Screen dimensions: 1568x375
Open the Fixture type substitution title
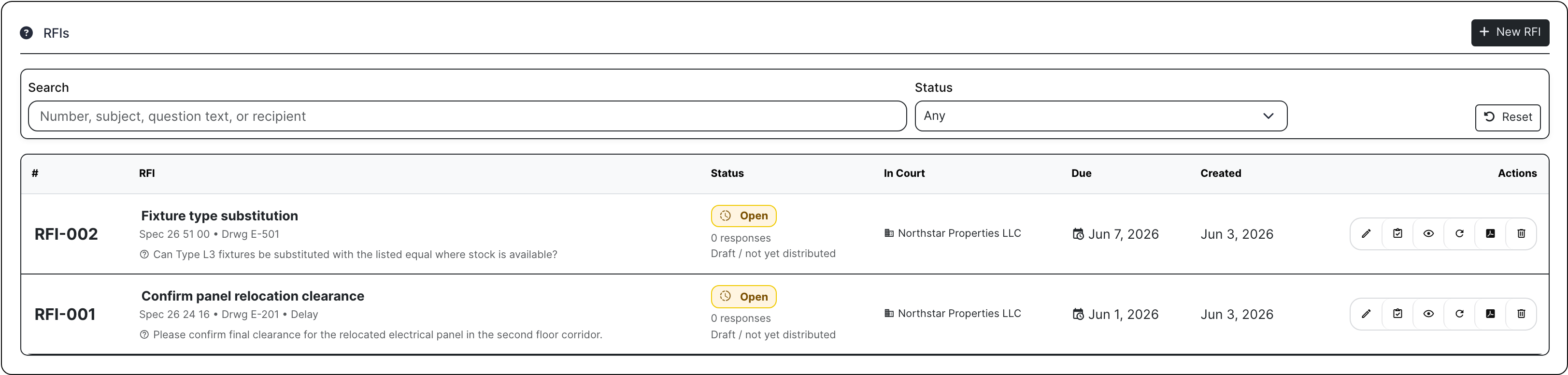tap(220, 216)
